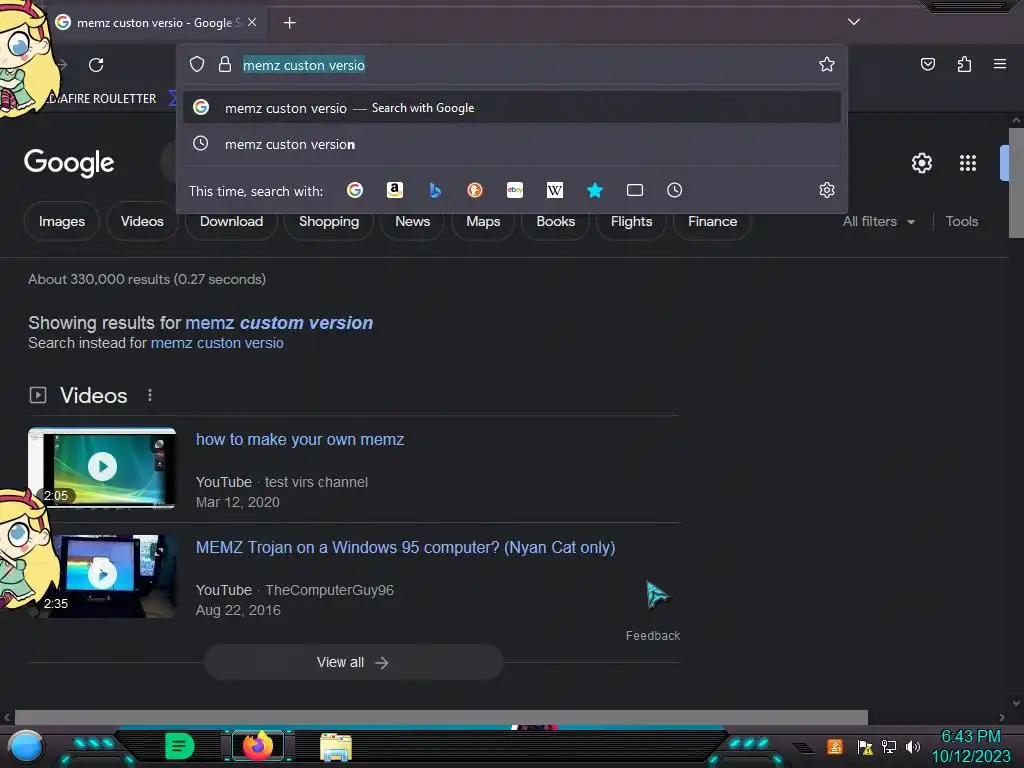This screenshot has height=768, width=1024.
Task: Open the network tray icon
Action: (889, 746)
